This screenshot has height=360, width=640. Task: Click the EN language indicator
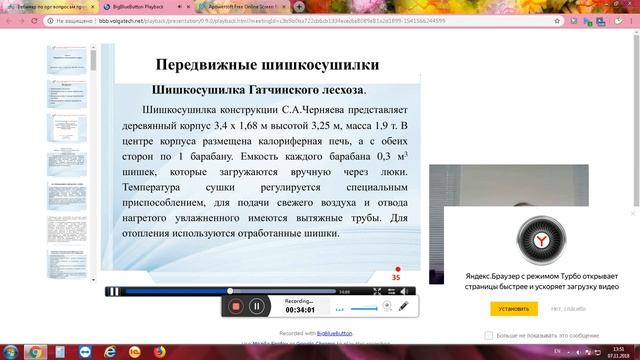pyautogui.click(x=558, y=352)
